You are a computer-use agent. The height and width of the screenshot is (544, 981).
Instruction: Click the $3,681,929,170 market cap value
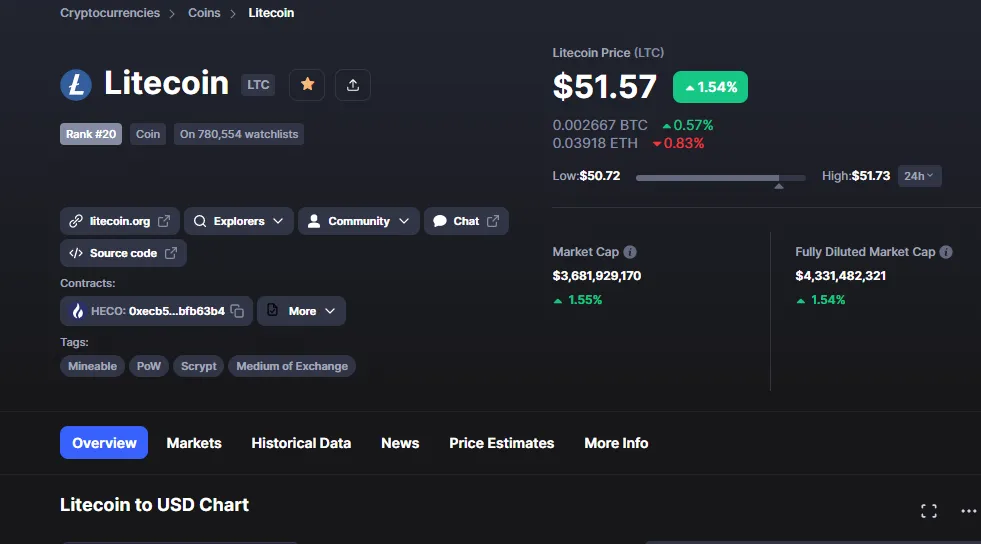[x=597, y=276]
